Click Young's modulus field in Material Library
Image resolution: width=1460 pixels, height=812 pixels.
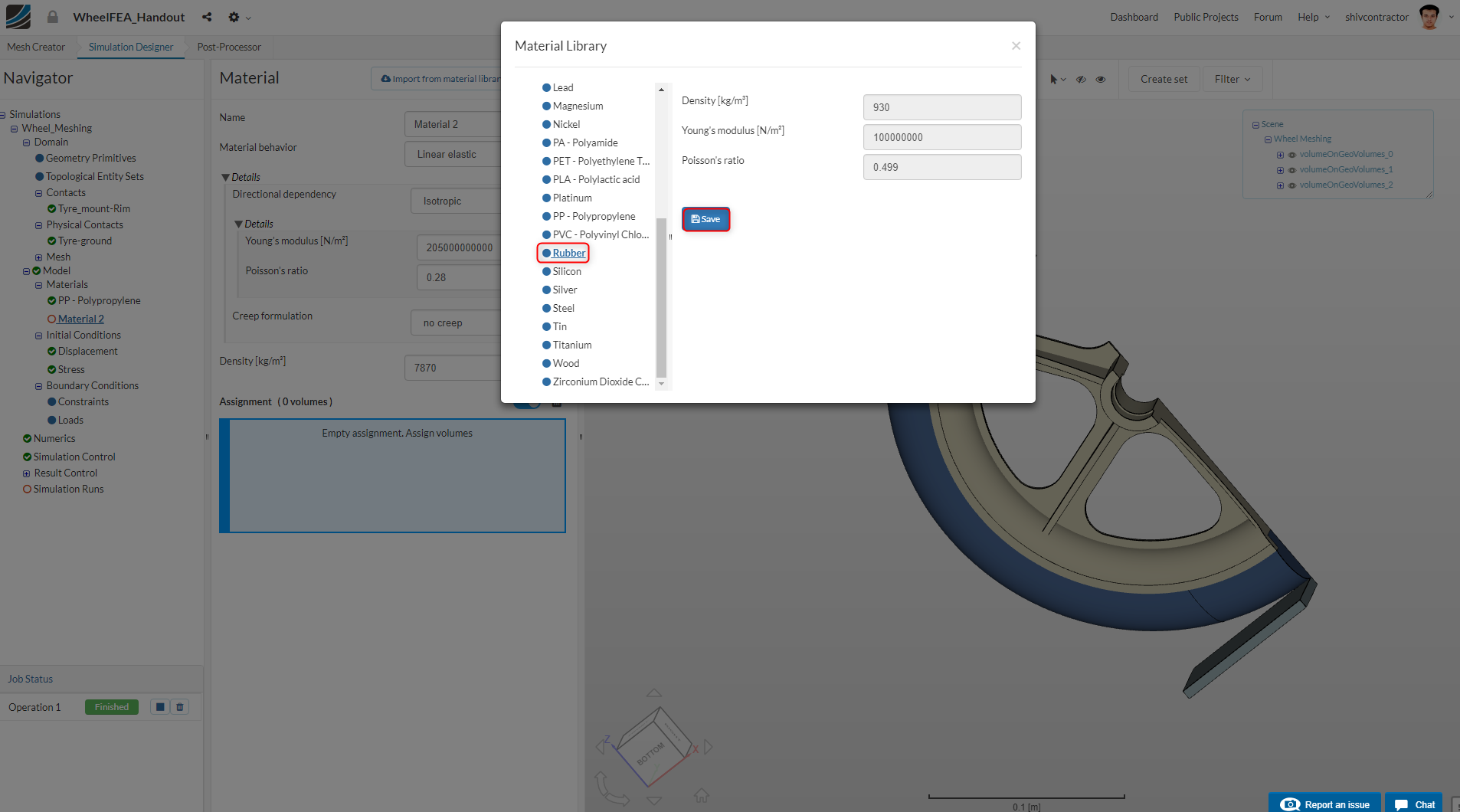tap(941, 137)
